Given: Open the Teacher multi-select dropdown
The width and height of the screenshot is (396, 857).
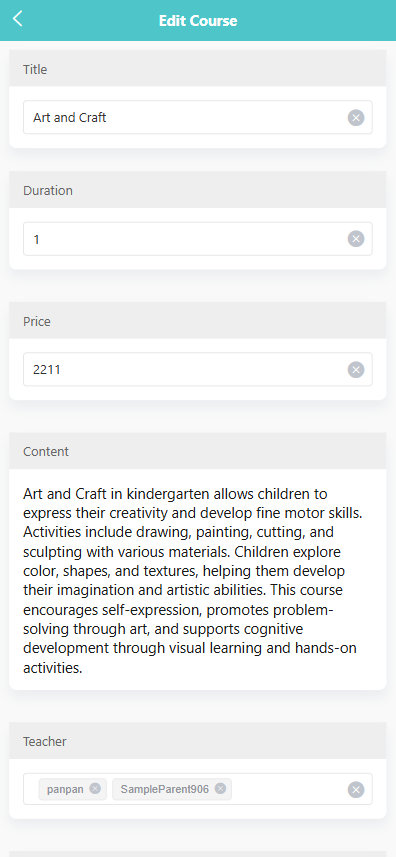Looking at the screenshot, I should tap(198, 789).
